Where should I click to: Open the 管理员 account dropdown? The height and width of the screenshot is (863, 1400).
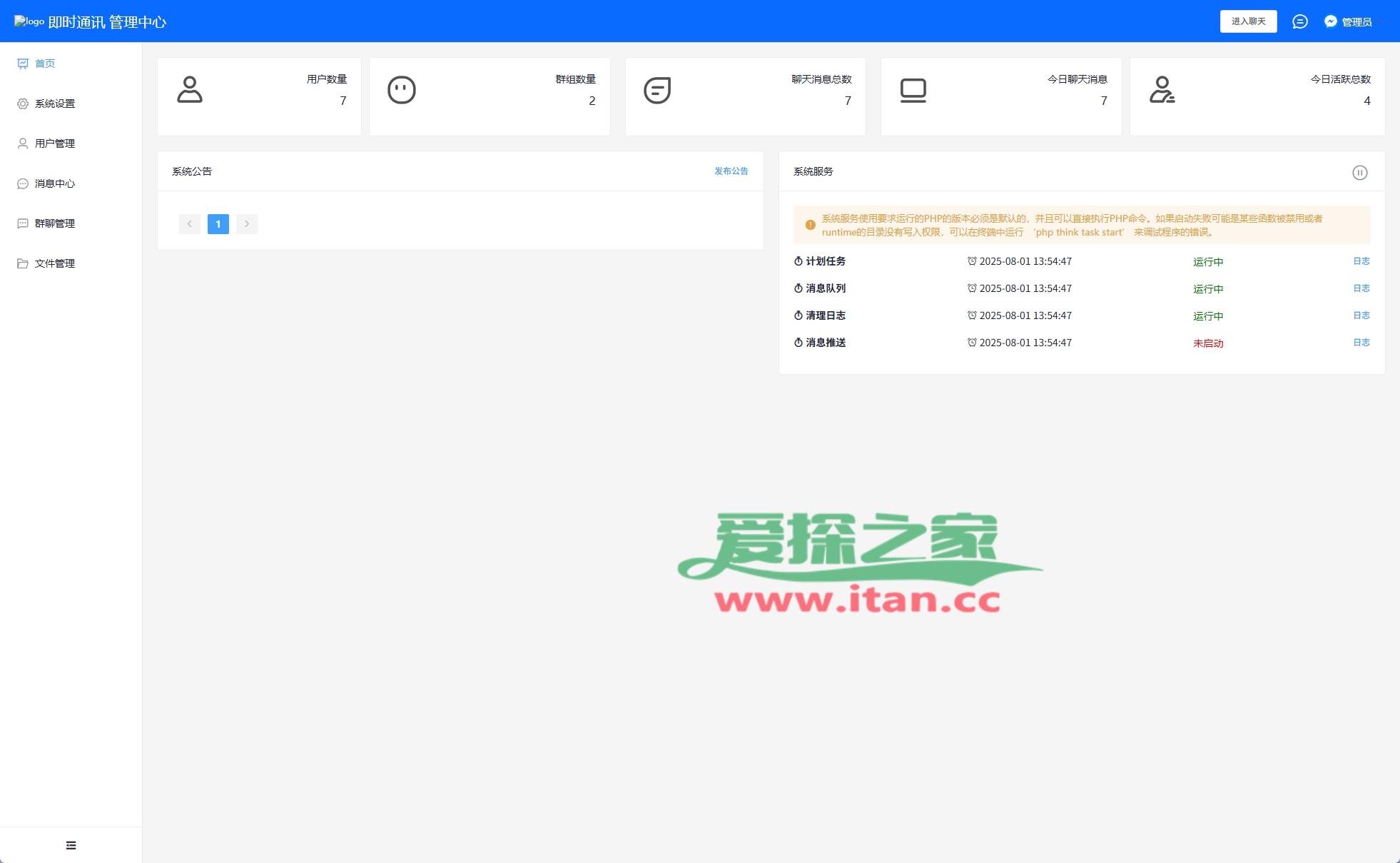[1356, 22]
